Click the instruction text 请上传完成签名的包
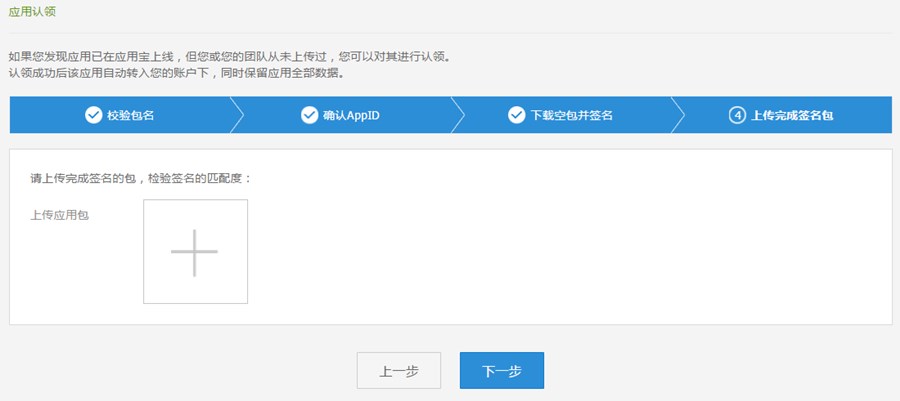 click(x=141, y=178)
